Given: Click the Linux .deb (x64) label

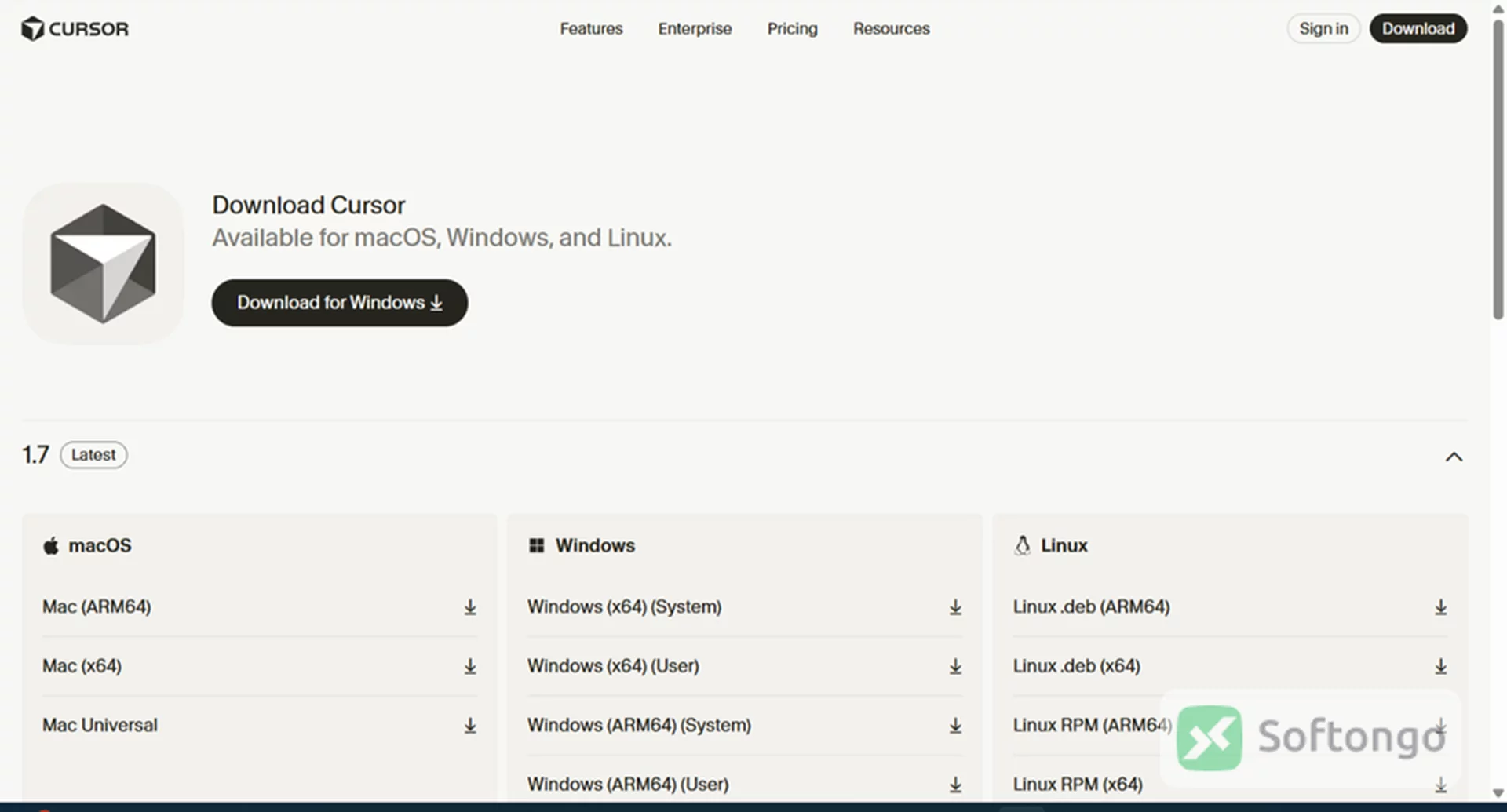Looking at the screenshot, I should 1076,666.
